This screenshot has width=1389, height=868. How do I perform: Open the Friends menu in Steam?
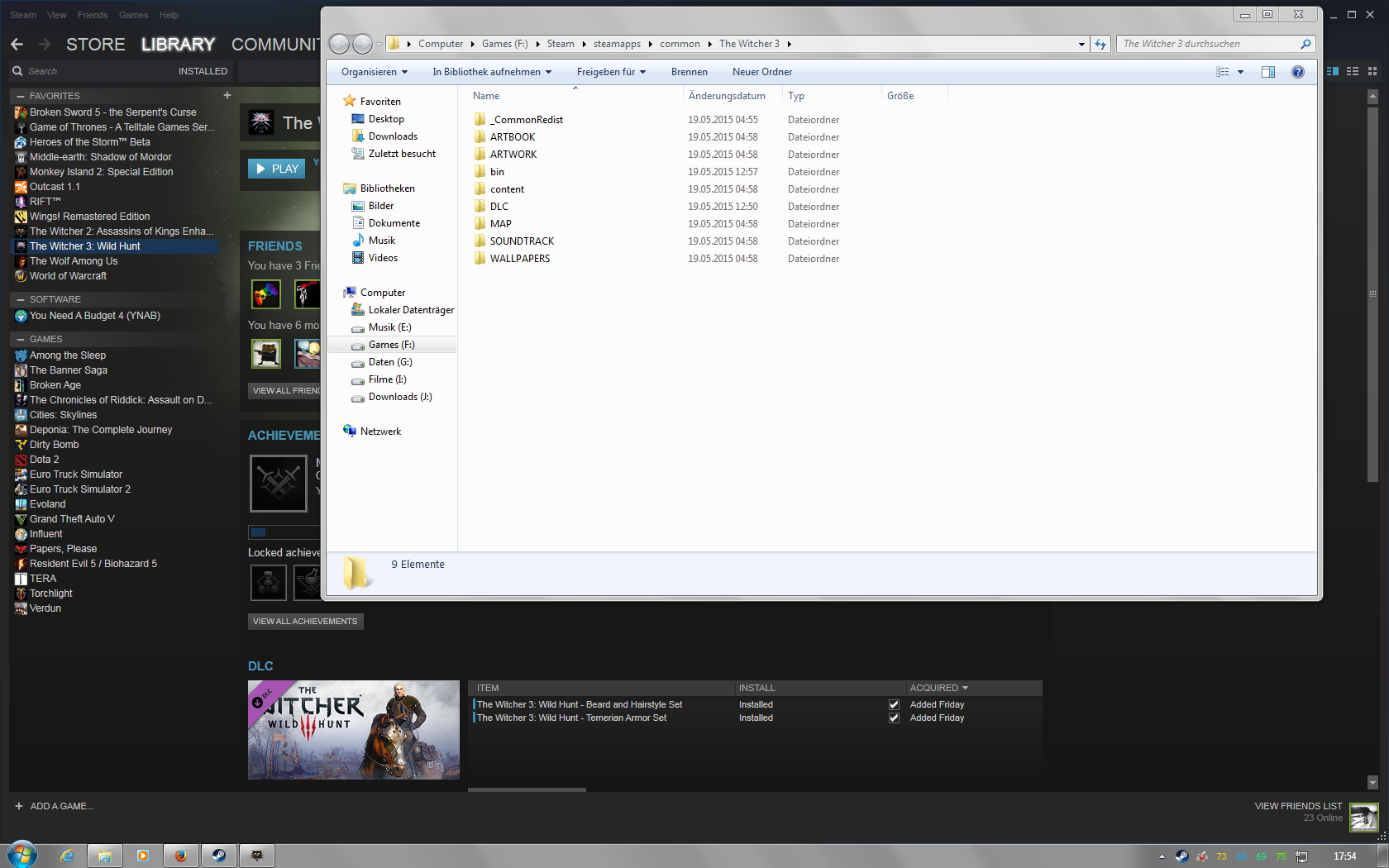tap(93, 15)
